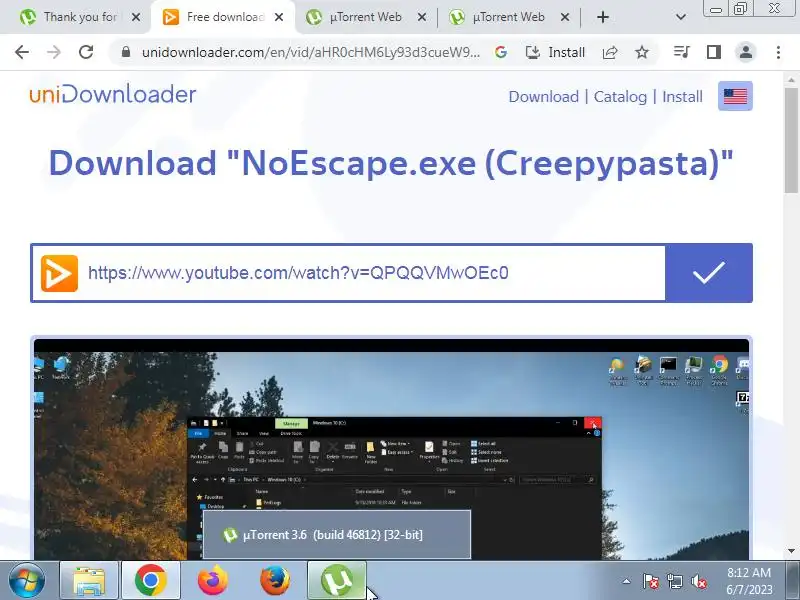Click the Chrome taskbar icon
The width and height of the screenshot is (800, 600).
[x=151, y=581]
